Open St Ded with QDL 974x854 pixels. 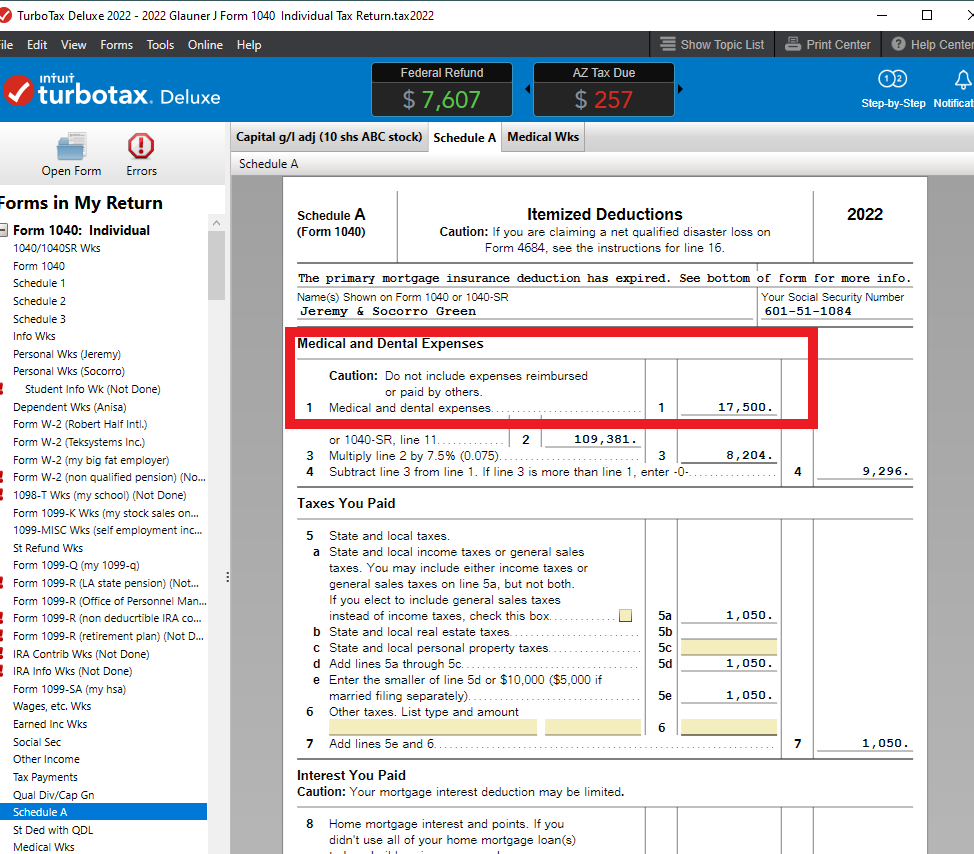tap(53, 830)
